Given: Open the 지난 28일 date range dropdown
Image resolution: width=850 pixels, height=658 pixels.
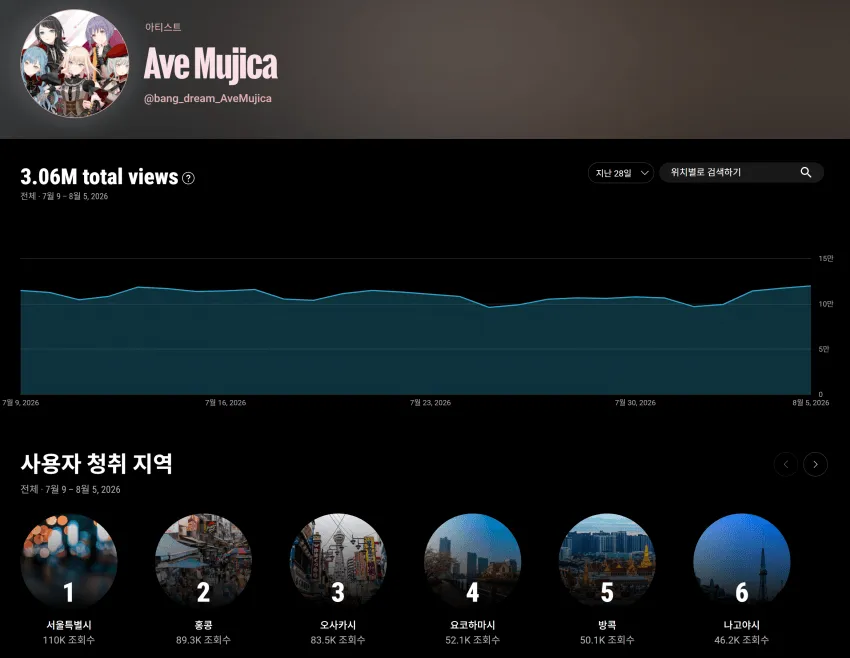Looking at the screenshot, I should [x=621, y=173].
